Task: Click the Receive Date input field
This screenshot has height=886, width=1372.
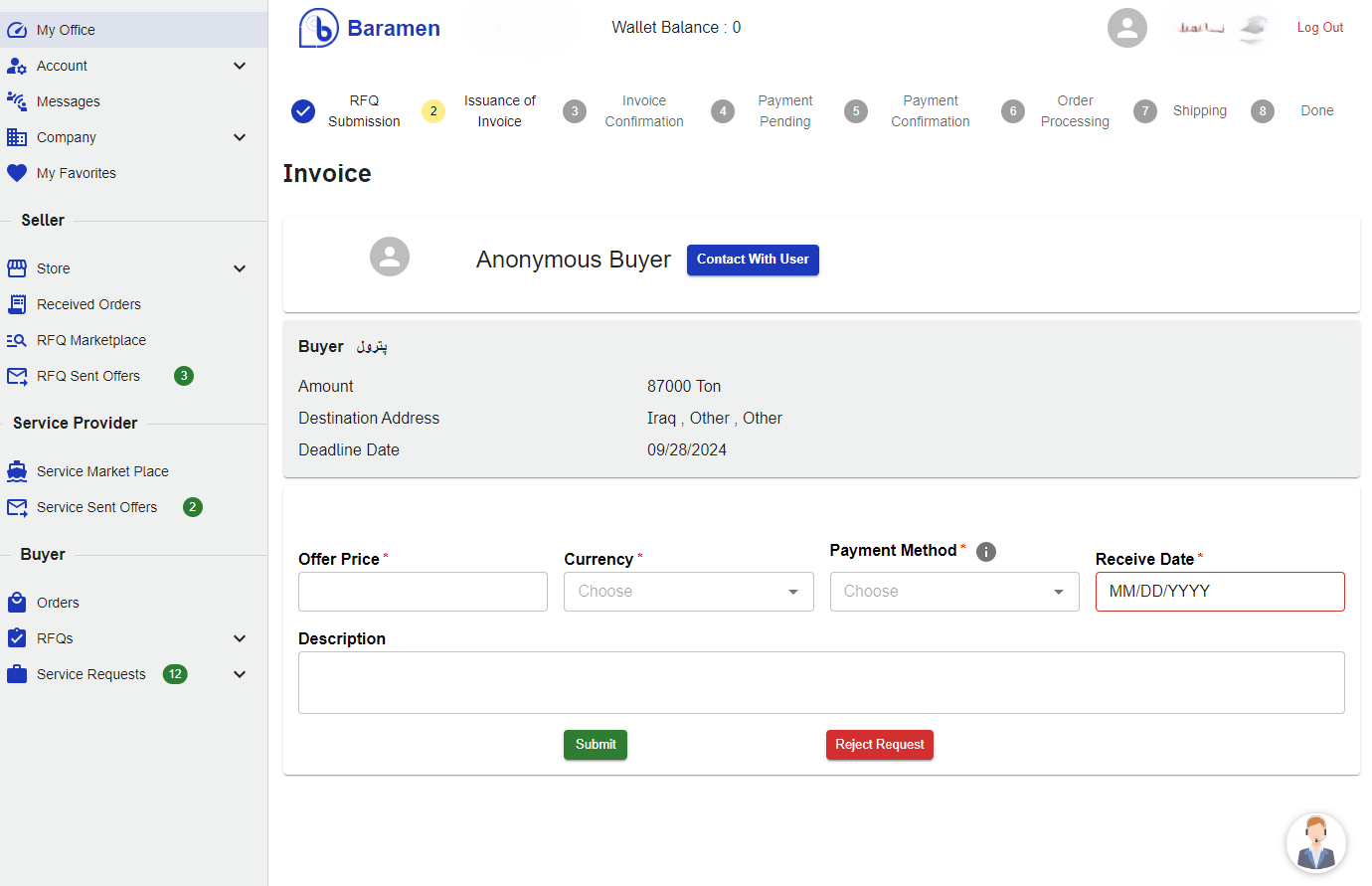Action: (x=1220, y=592)
